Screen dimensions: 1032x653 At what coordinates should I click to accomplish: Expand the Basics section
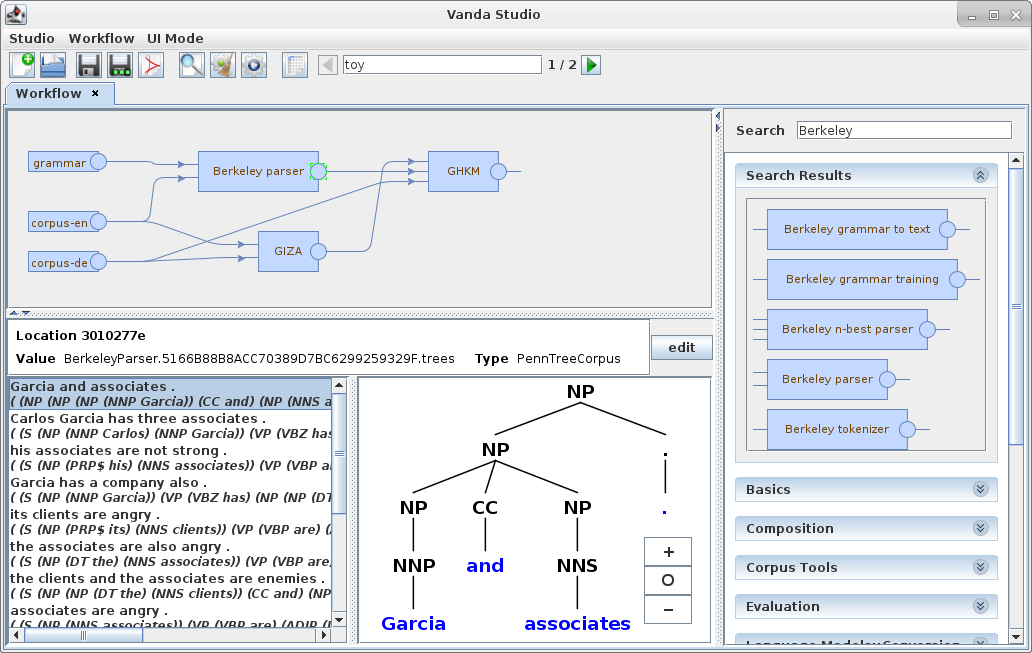(980, 489)
